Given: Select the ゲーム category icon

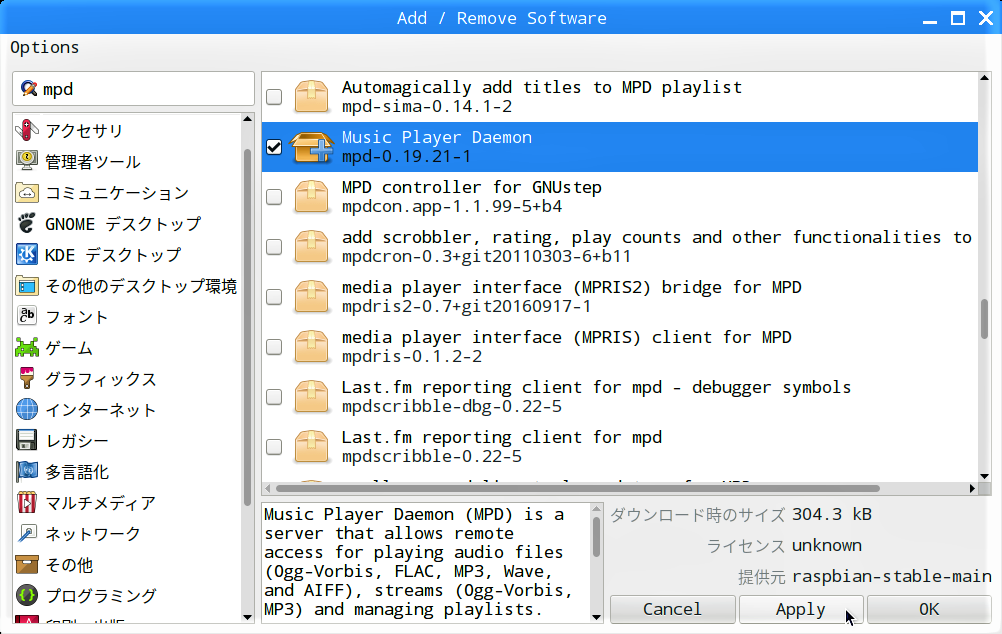Looking at the screenshot, I should tap(27, 348).
